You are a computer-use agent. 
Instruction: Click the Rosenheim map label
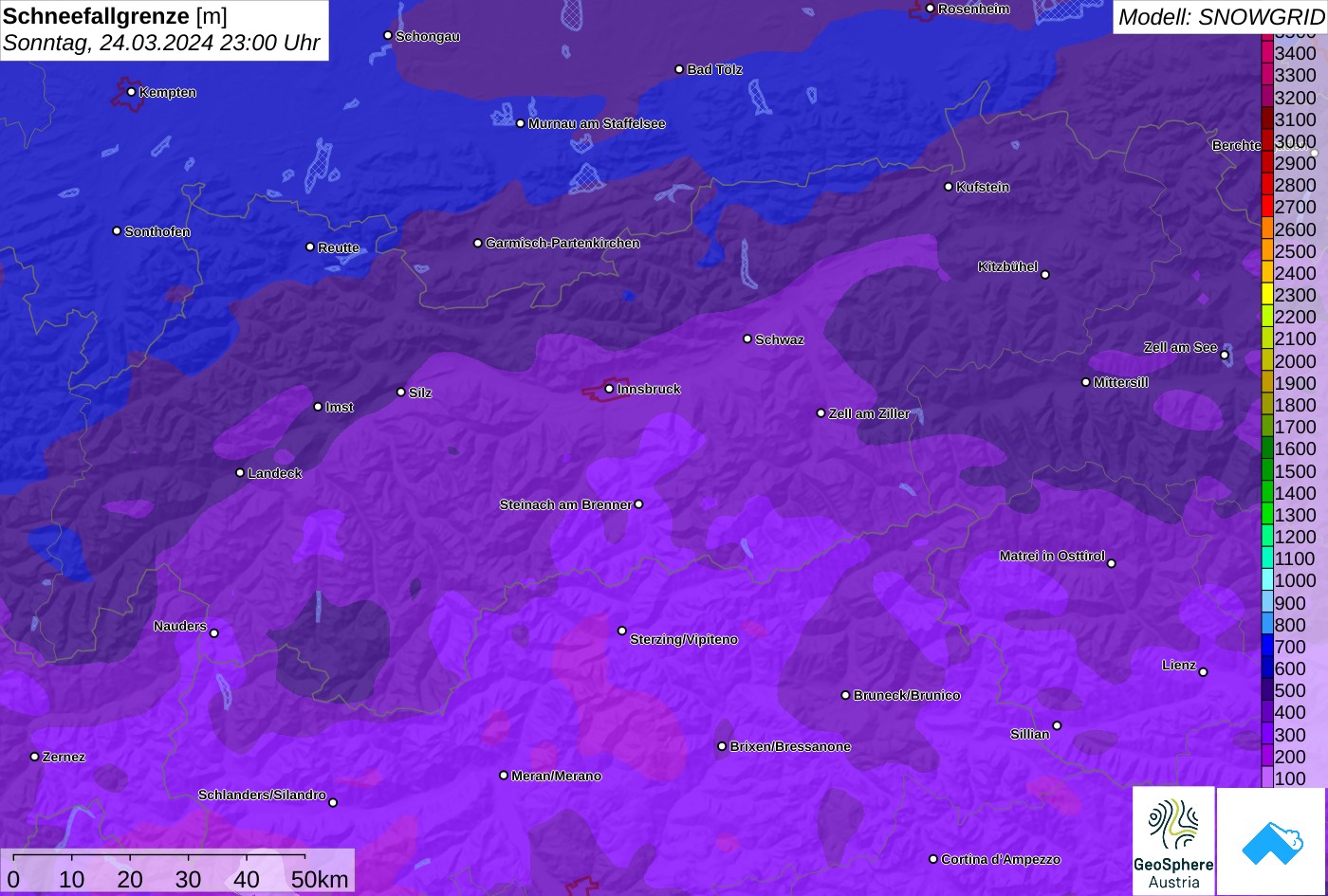(974, 9)
